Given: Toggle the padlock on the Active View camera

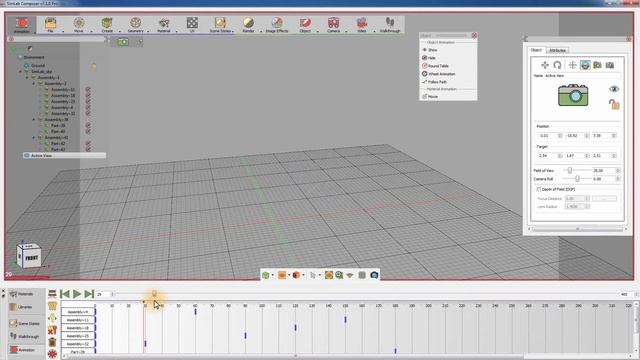Looking at the screenshot, I should coord(614,104).
